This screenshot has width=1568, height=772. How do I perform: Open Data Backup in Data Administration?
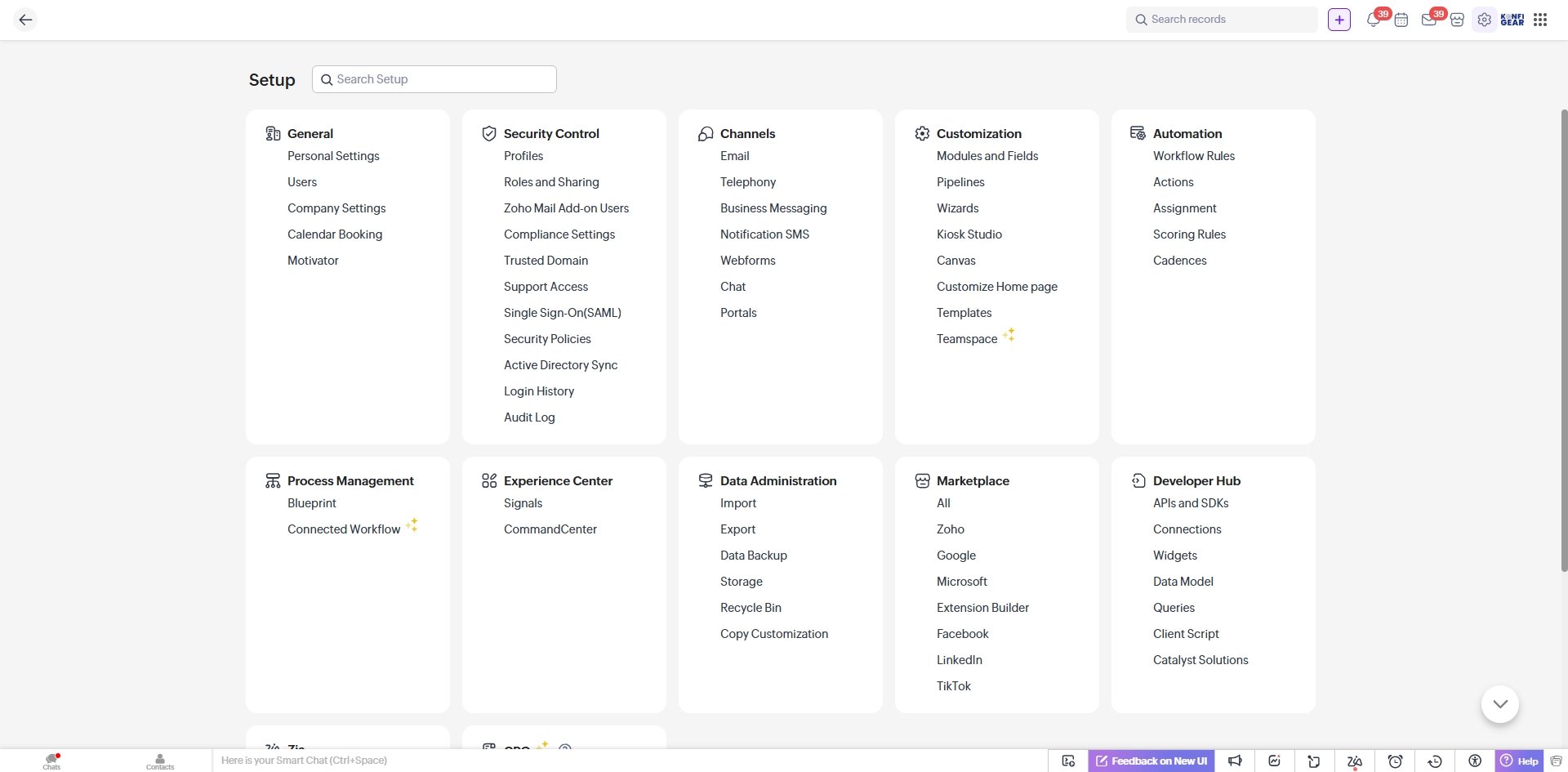753,555
